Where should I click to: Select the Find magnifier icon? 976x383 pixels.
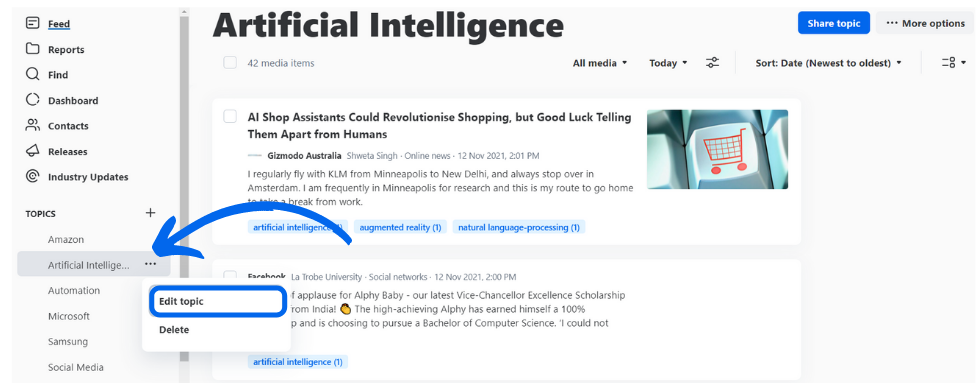pos(32,75)
